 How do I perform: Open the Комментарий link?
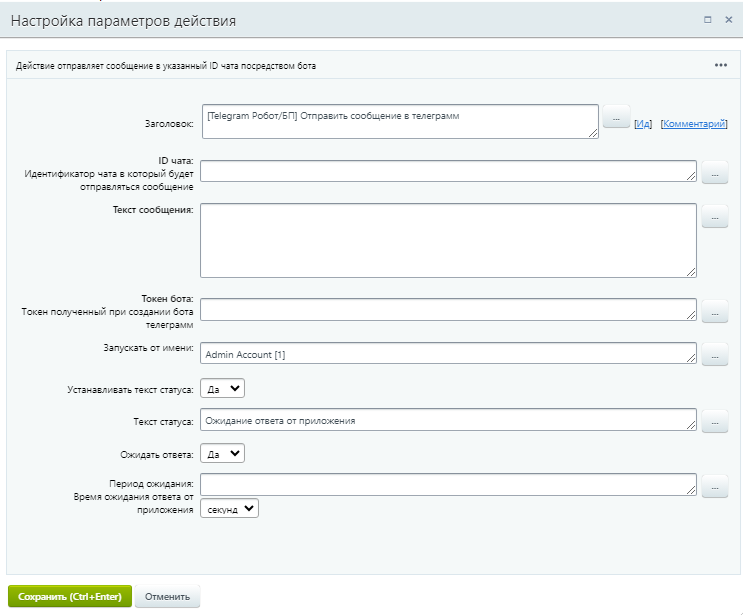tap(693, 124)
